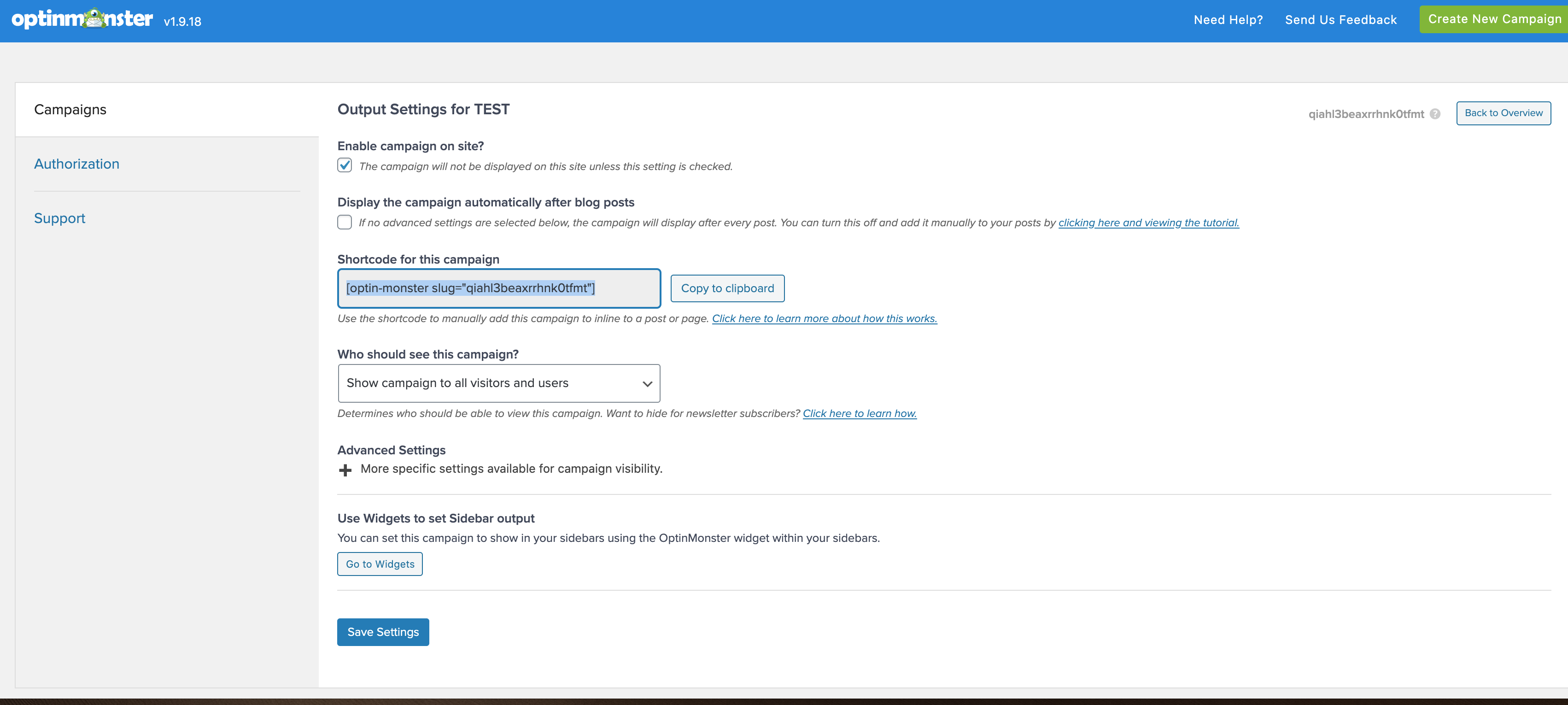The image size is (1568, 705).
Task: Click Copy to clipboard button
Action: (727, 288)
